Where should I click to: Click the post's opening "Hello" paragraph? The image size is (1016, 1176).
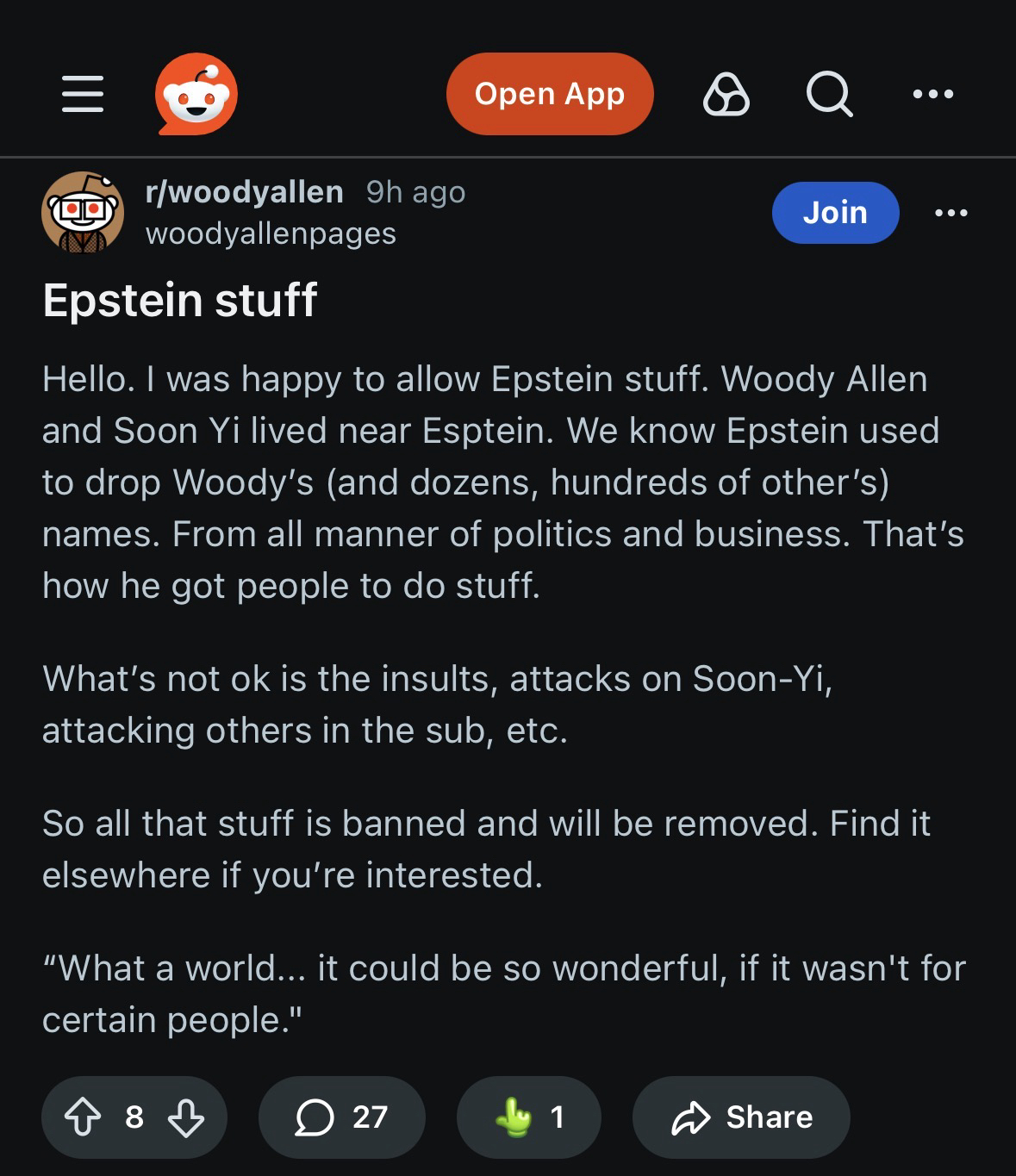[x=502, y=482]
